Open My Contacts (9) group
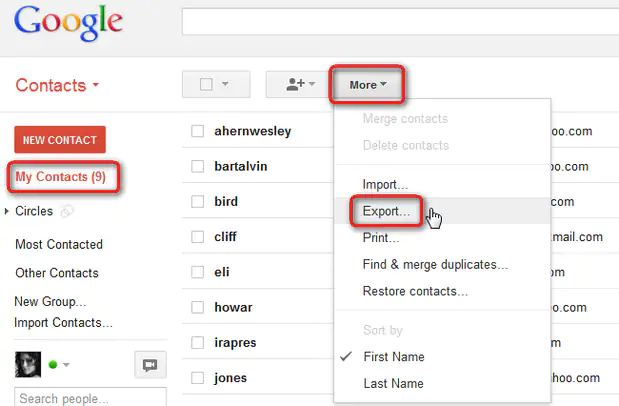619x406 pixels. pyautogui.click(x=61, y=177)
